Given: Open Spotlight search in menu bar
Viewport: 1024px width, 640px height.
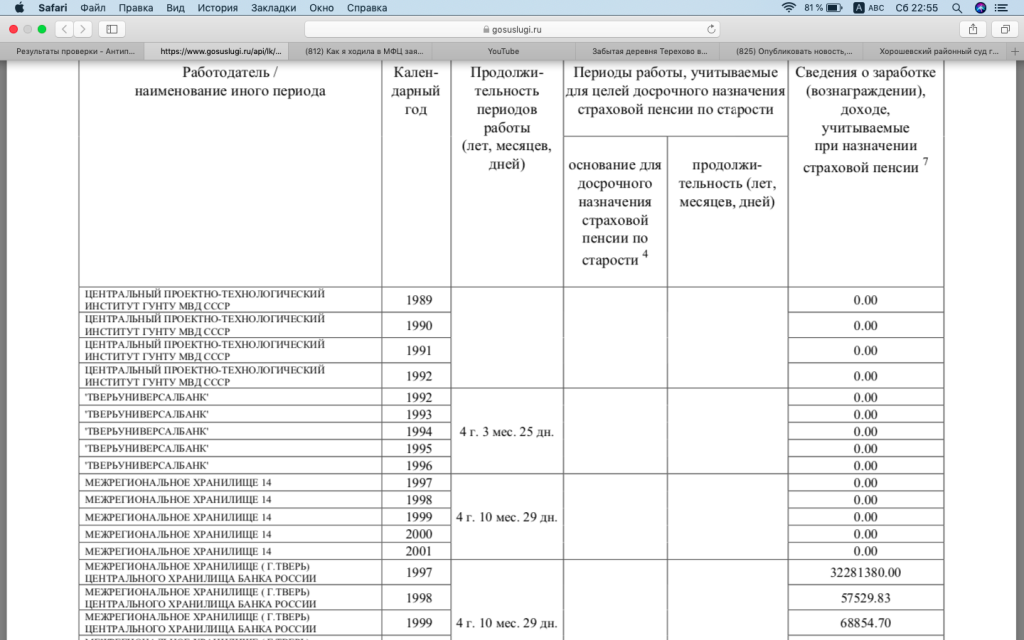Looking at the screenshot, I should click(957, 7).
